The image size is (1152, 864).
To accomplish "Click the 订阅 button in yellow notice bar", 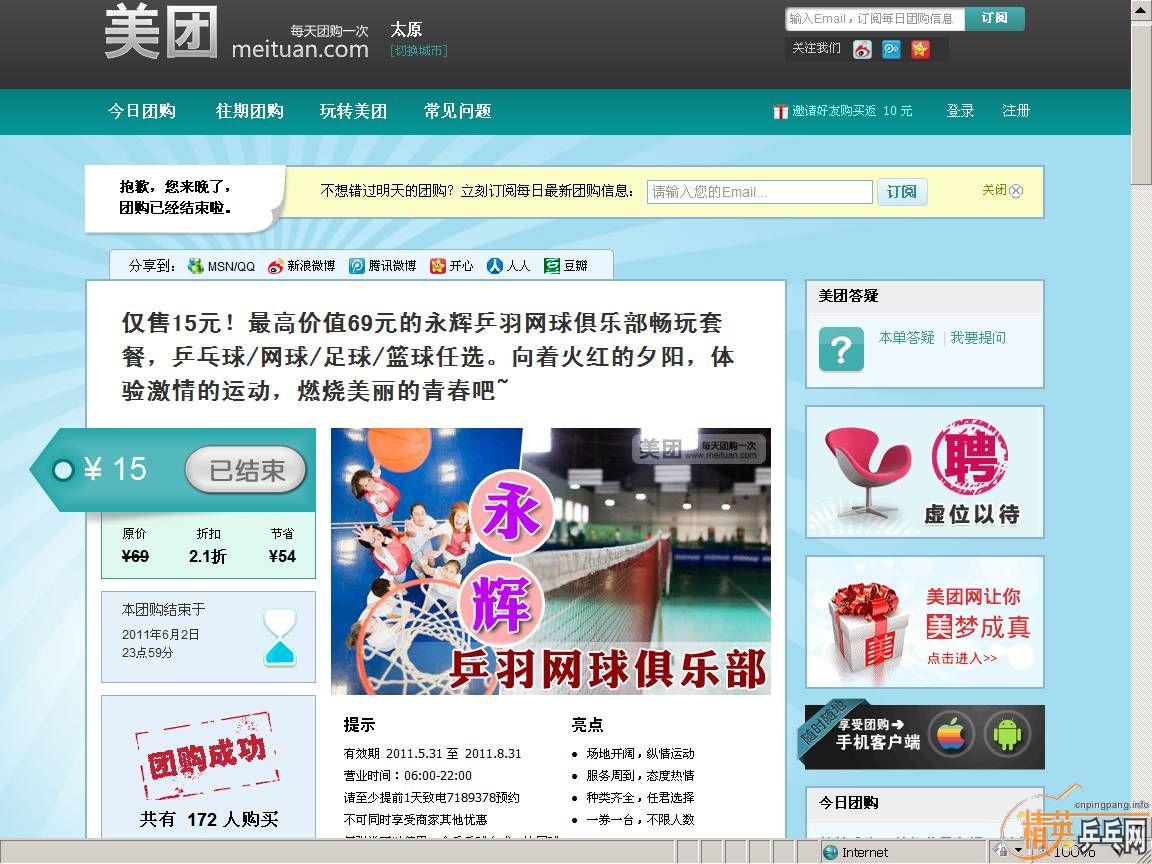I will click(x=901, y=192).
